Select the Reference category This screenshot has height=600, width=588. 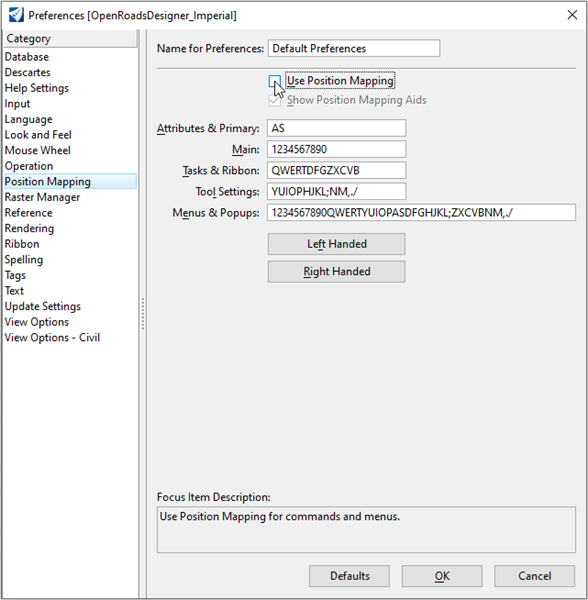(28, 213)
